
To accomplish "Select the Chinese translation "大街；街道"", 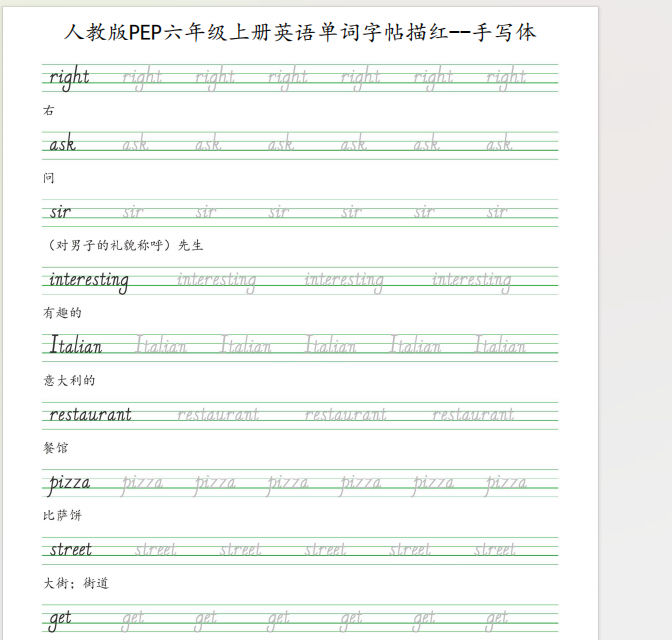I will [76, 583].
